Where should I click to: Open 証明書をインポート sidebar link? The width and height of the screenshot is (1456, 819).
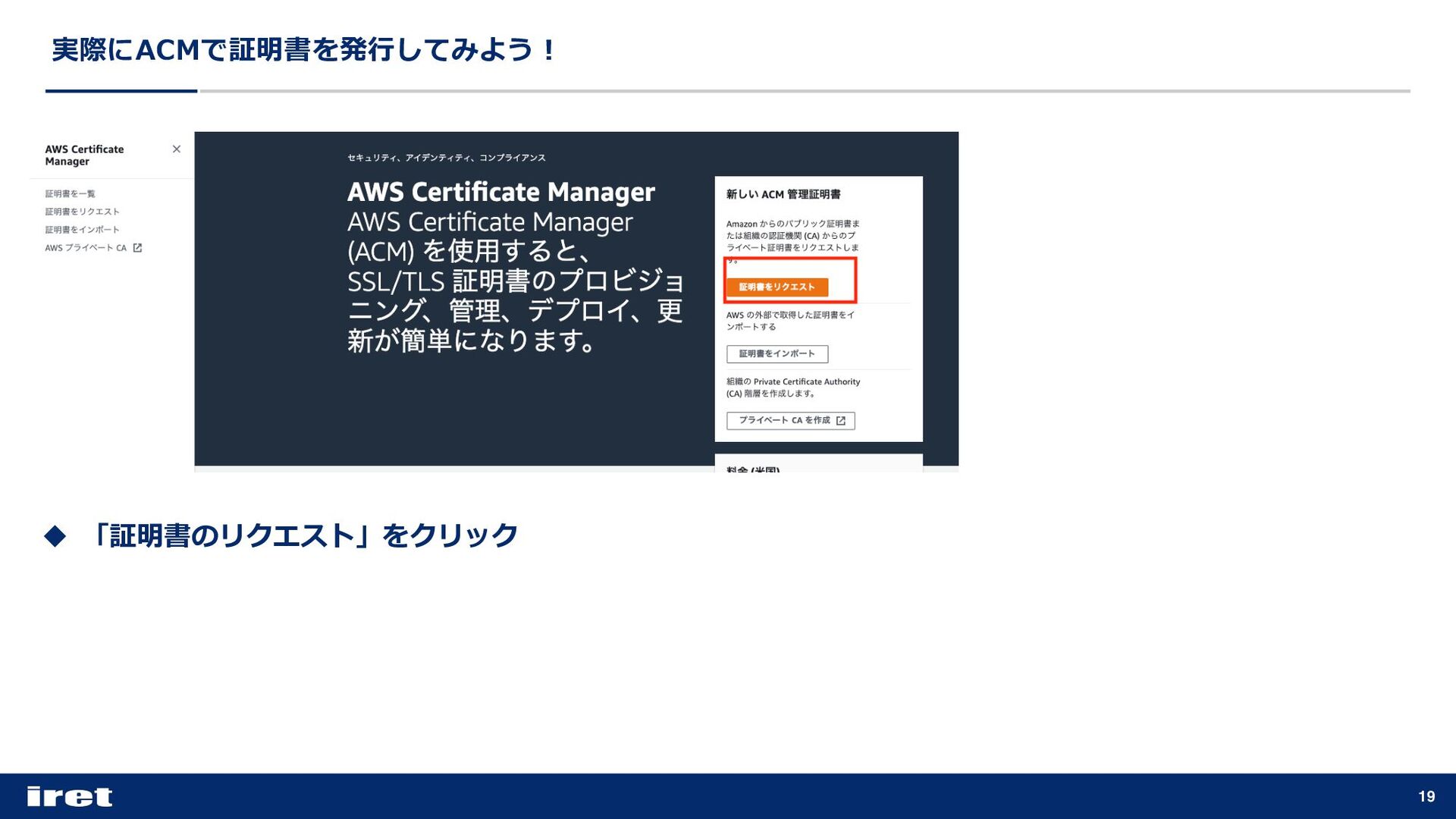pyautogui.click(x=82, y=230)
